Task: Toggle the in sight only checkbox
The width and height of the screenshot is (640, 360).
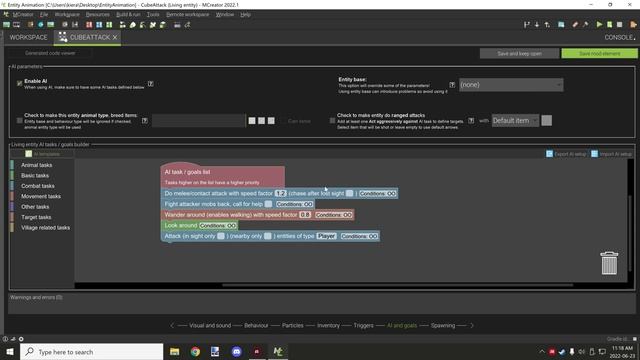Action: point(220,236)
